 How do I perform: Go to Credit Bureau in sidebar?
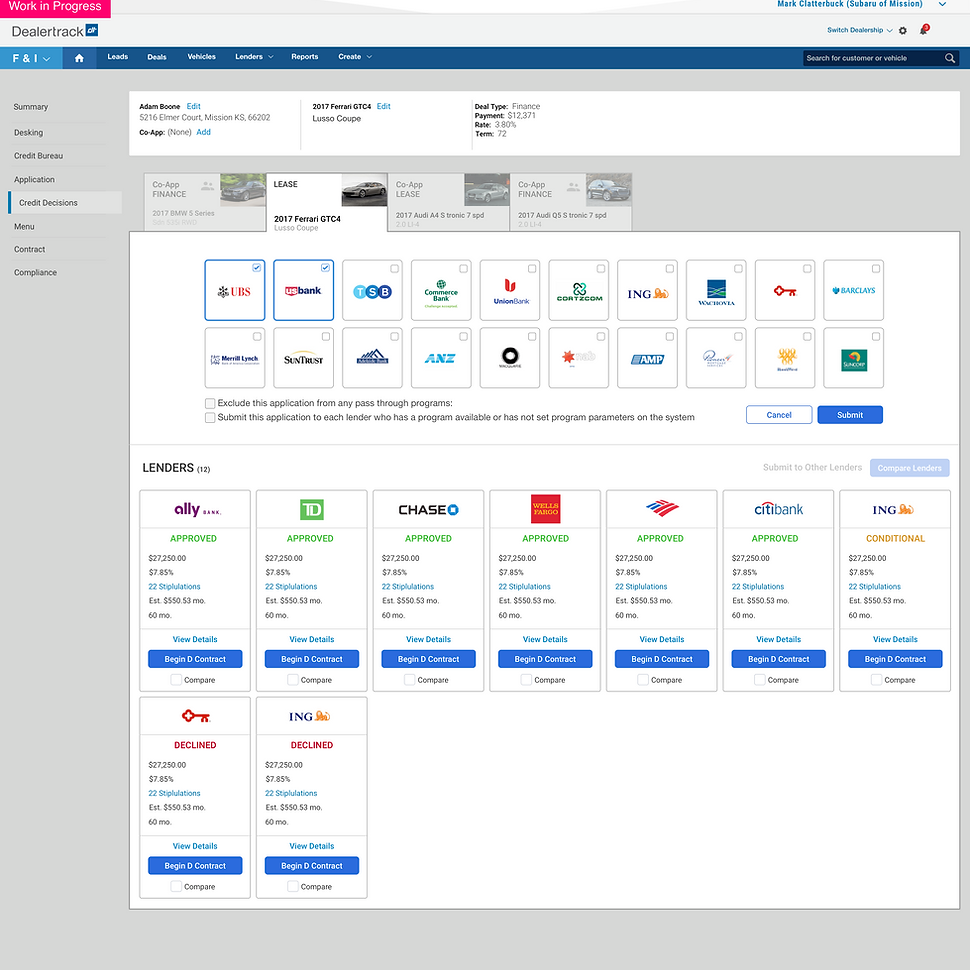(38, 156)
